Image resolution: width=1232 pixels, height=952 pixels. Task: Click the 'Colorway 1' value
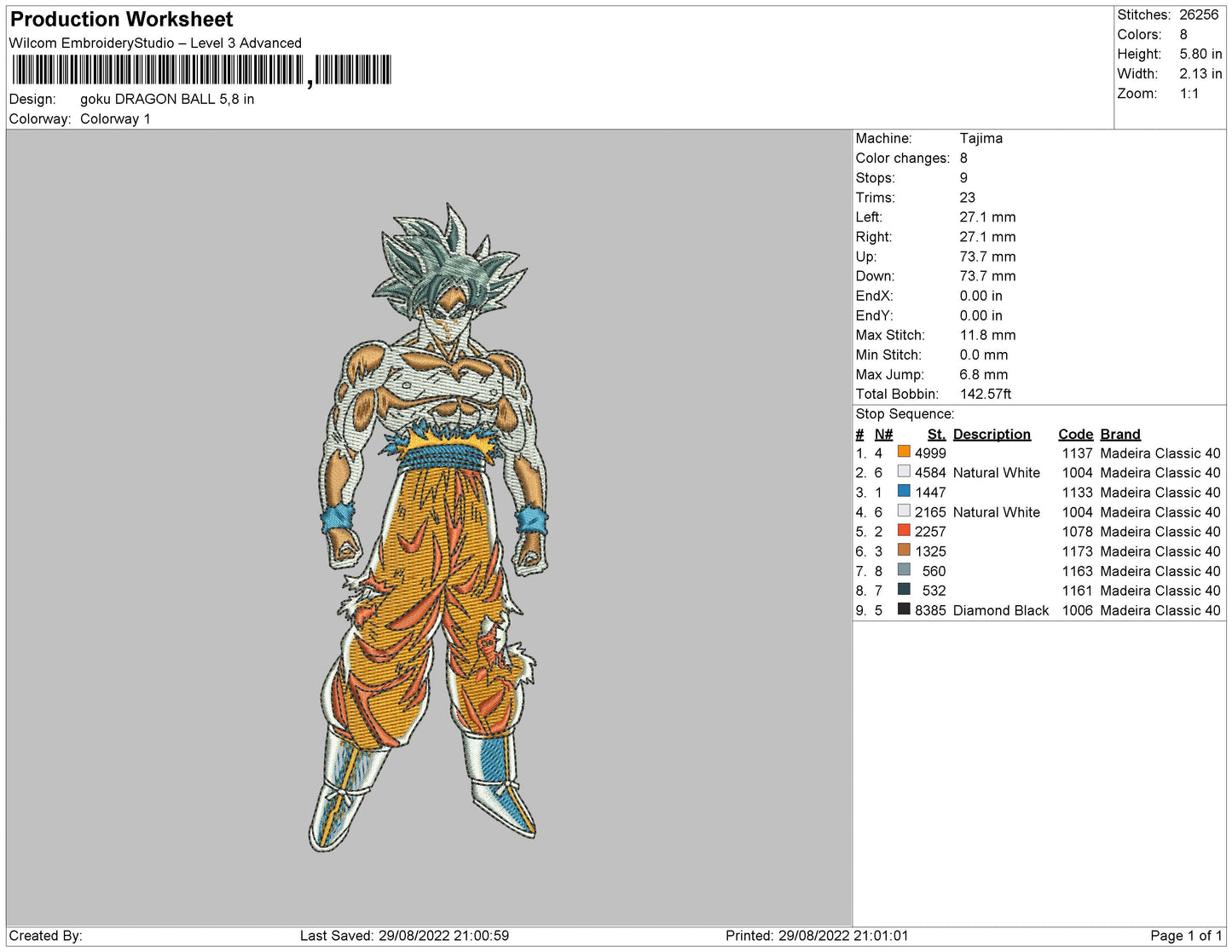coord(115,118)
